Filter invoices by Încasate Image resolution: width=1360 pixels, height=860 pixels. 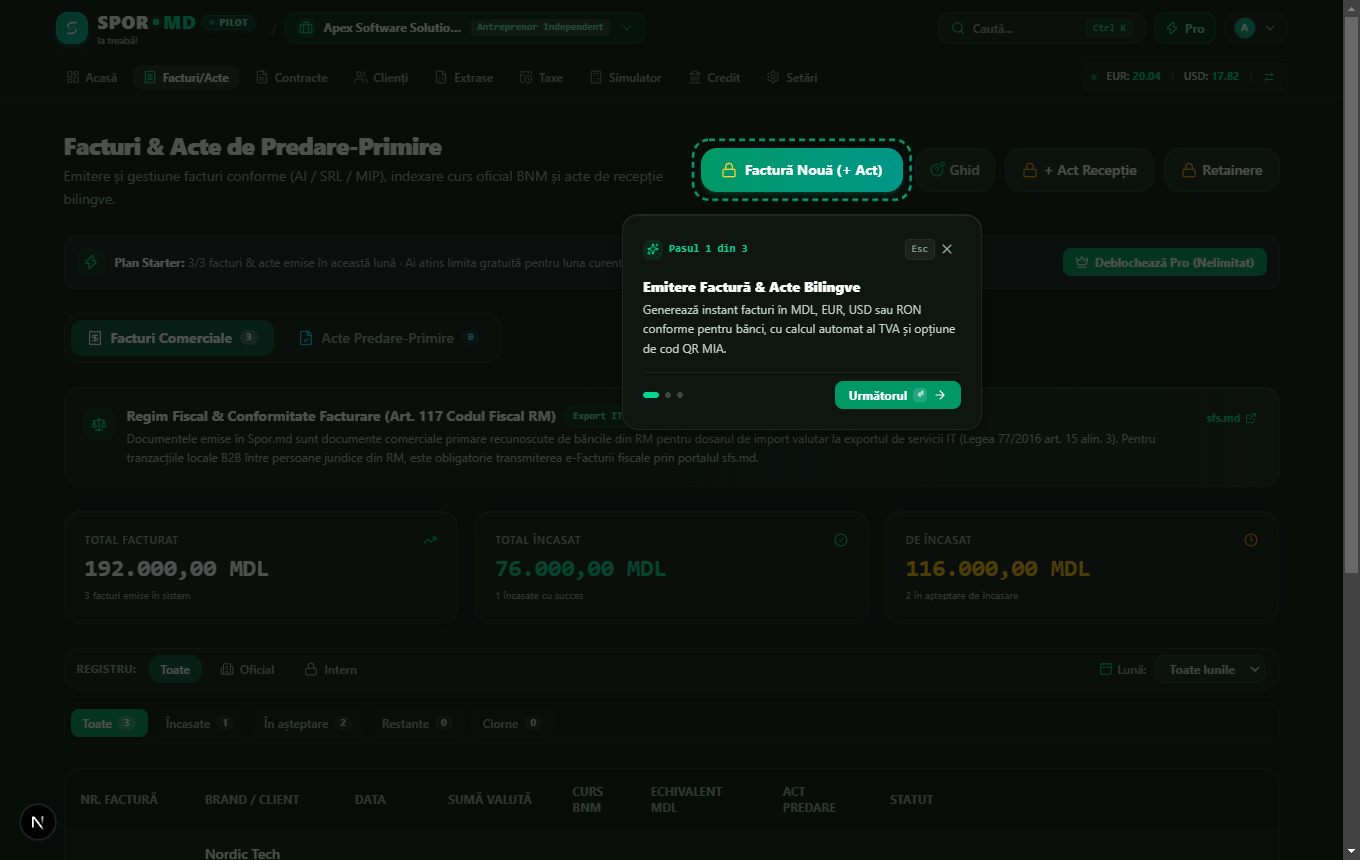pos(199,723)
